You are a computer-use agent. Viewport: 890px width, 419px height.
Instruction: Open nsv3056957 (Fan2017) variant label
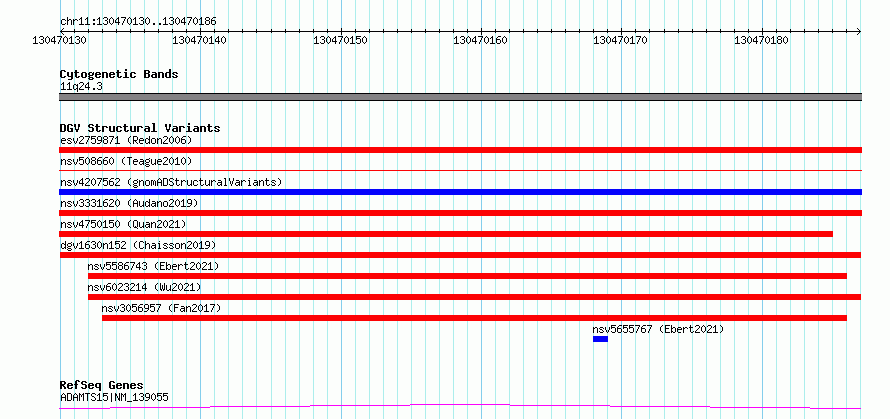pos(161,308)
